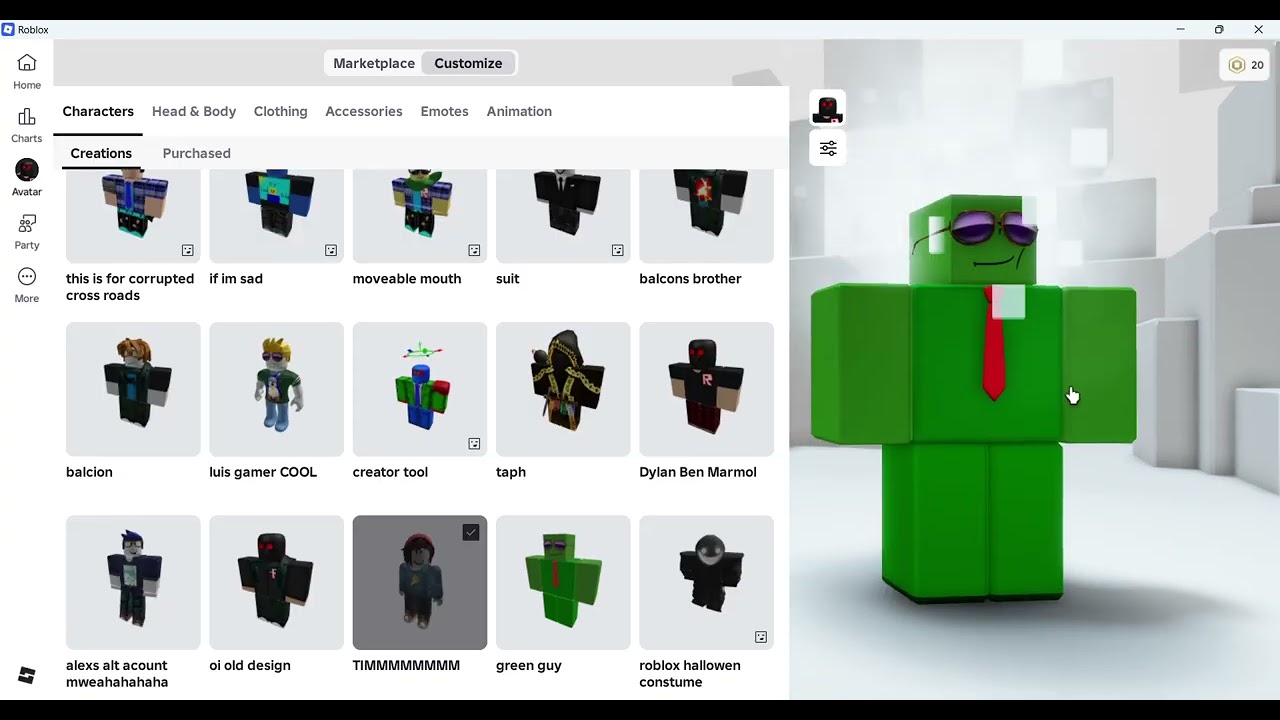1280x720 pixels.
Task: Open the Creations sub-tab
Action: pyautogui.click(x=101, y=153)
